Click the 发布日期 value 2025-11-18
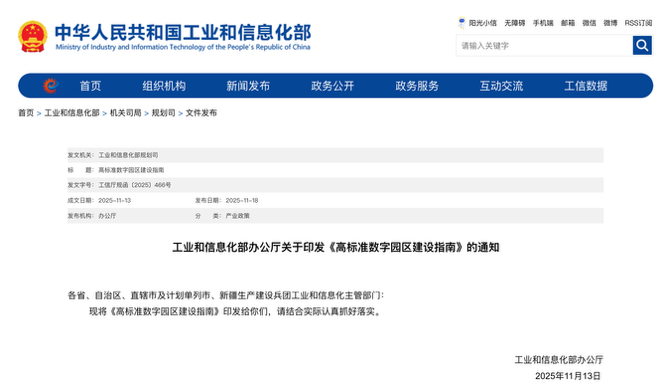The image size is (663, 390). coord(242,200)
